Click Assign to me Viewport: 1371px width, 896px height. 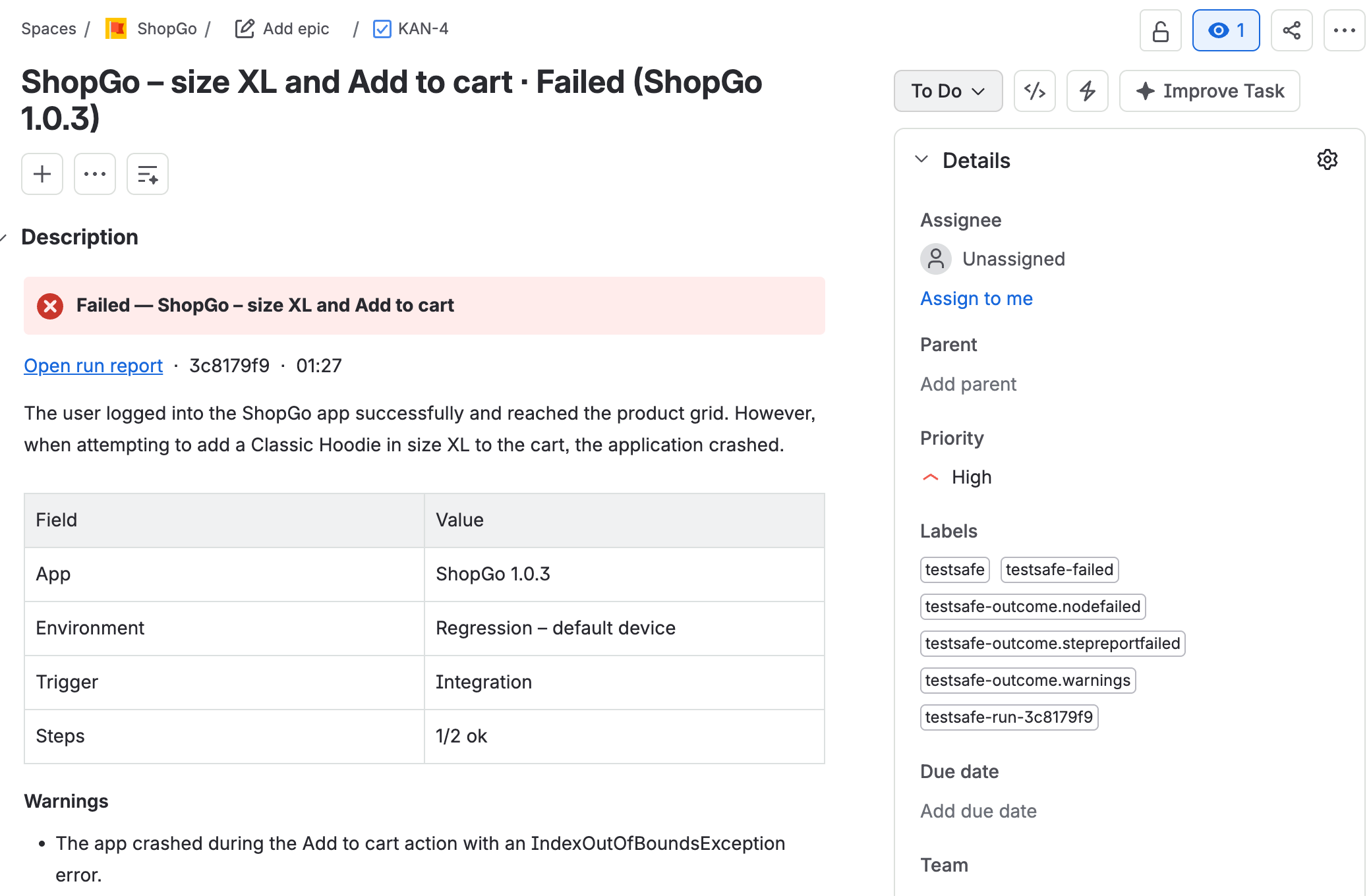tap(977, 298)
